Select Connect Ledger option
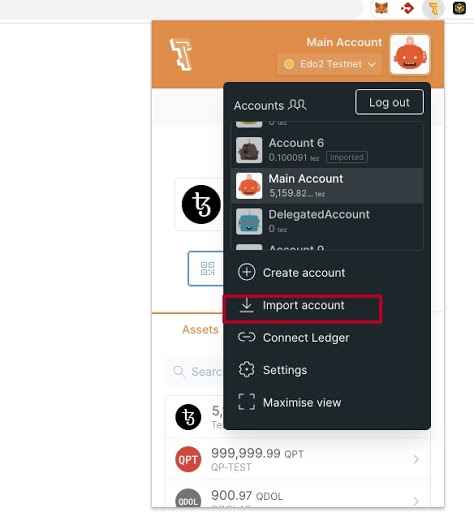This screenshot has height=512, width=474. (294, 338)
